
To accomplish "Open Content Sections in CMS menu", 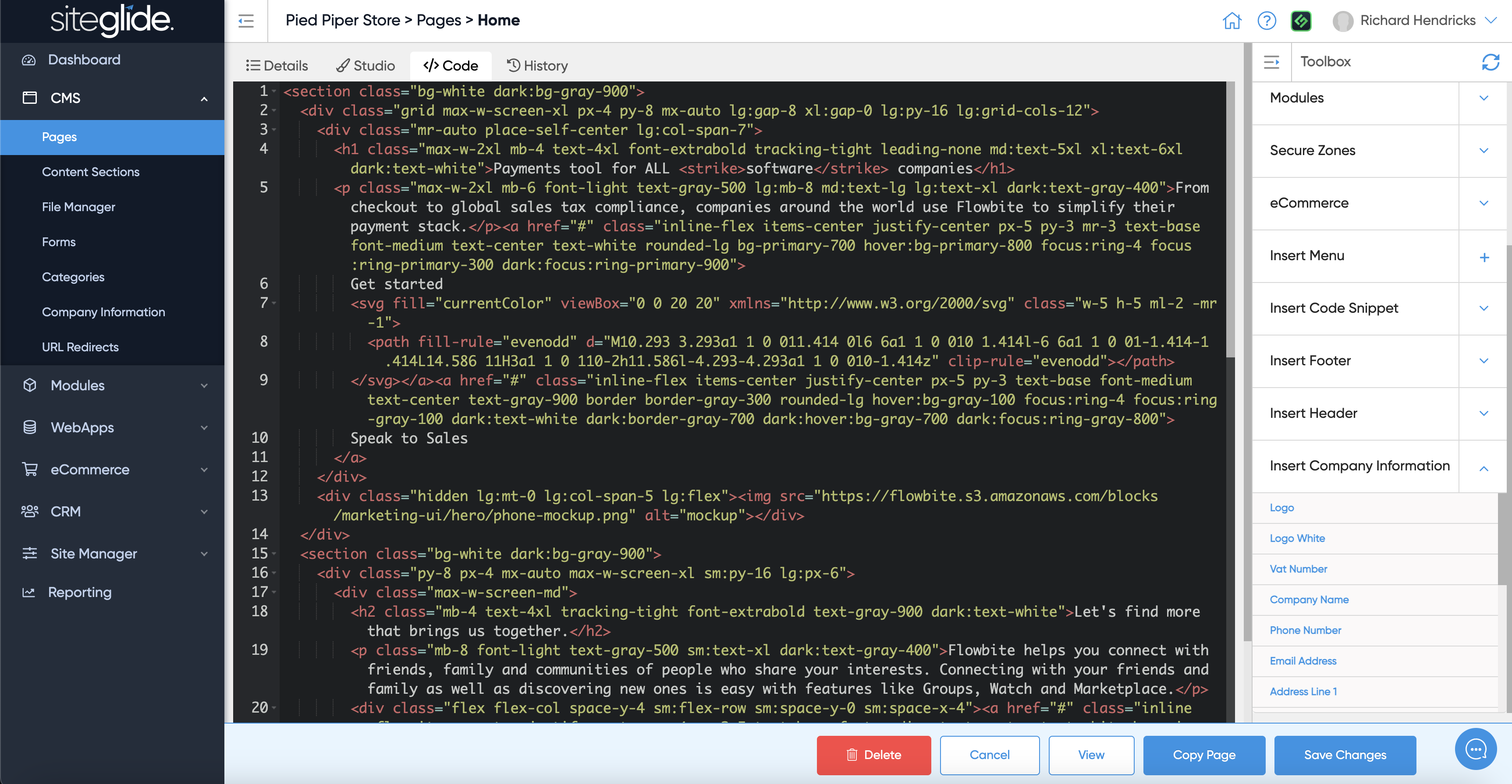I will (x=90, y=172).
